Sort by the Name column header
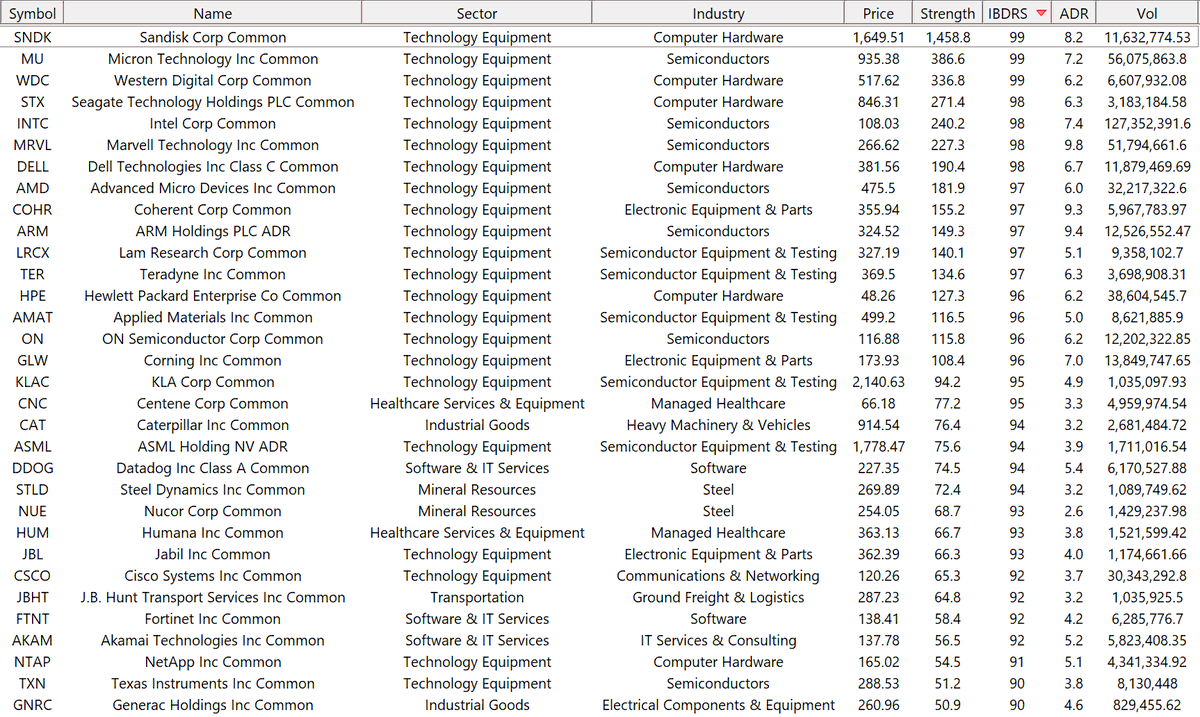Screen dimensions: 1200x717 point(213,13)
